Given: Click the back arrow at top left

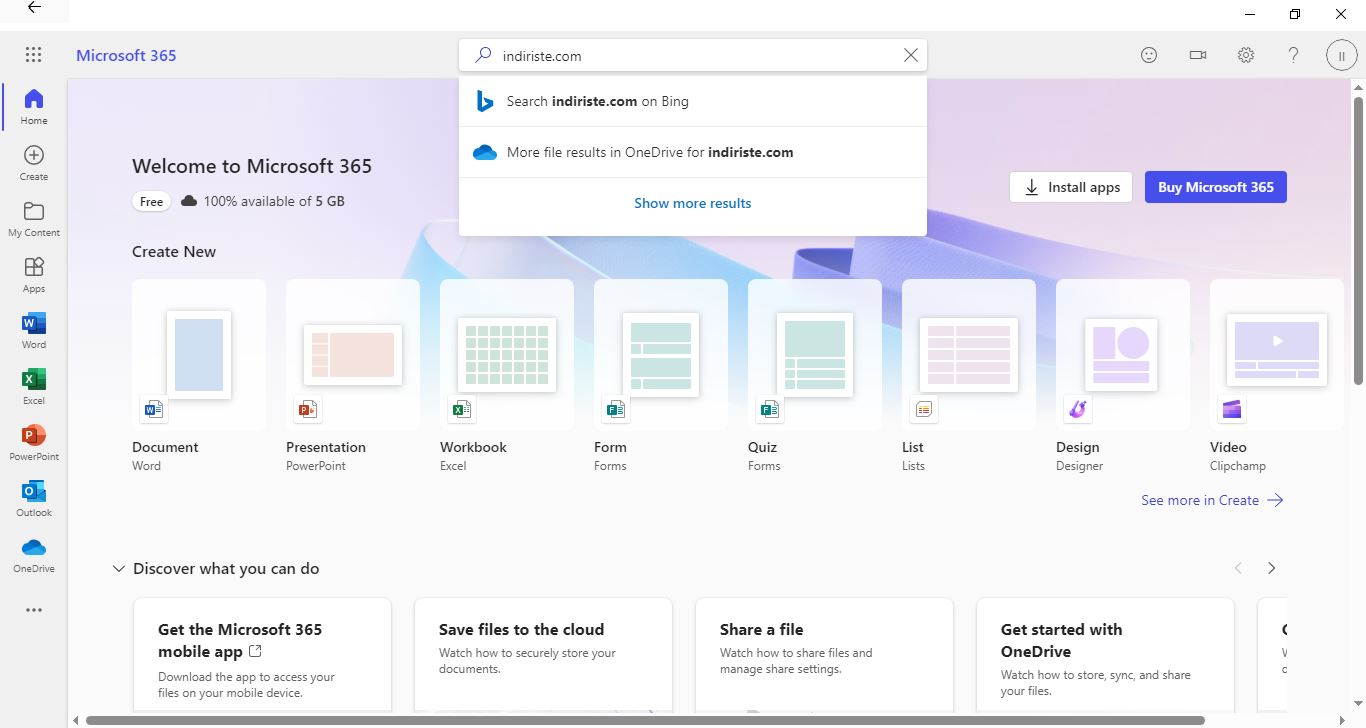Looking at the screenshot, I should point(34,8).
